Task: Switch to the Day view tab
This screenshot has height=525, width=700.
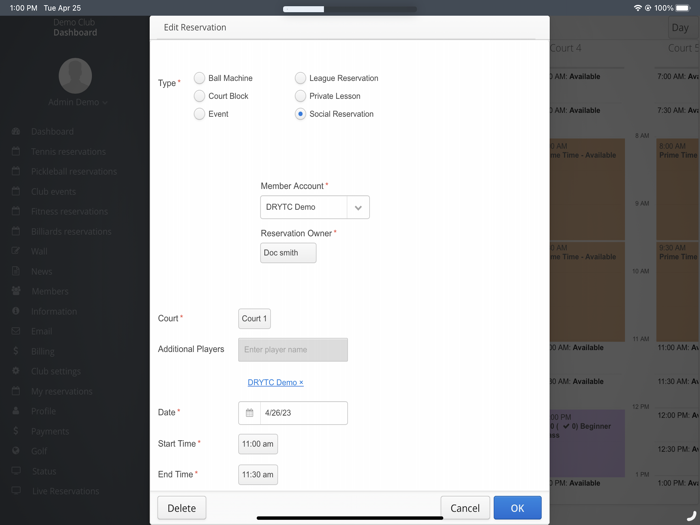Action: (680, 28)
